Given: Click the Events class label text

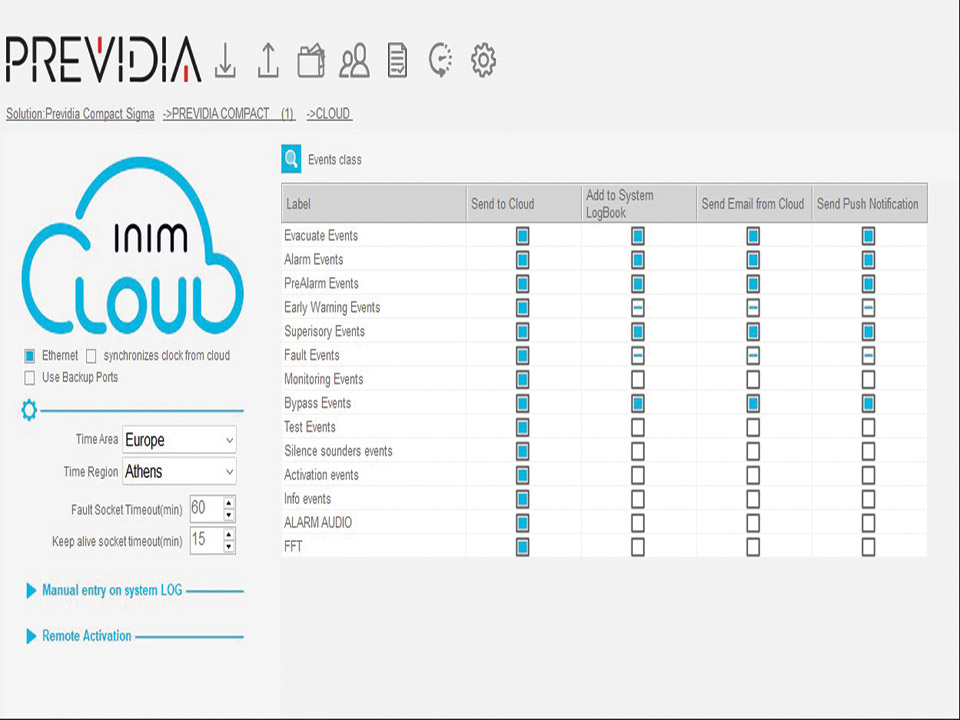Looking at the screenshot, I should tap(334, 160).
